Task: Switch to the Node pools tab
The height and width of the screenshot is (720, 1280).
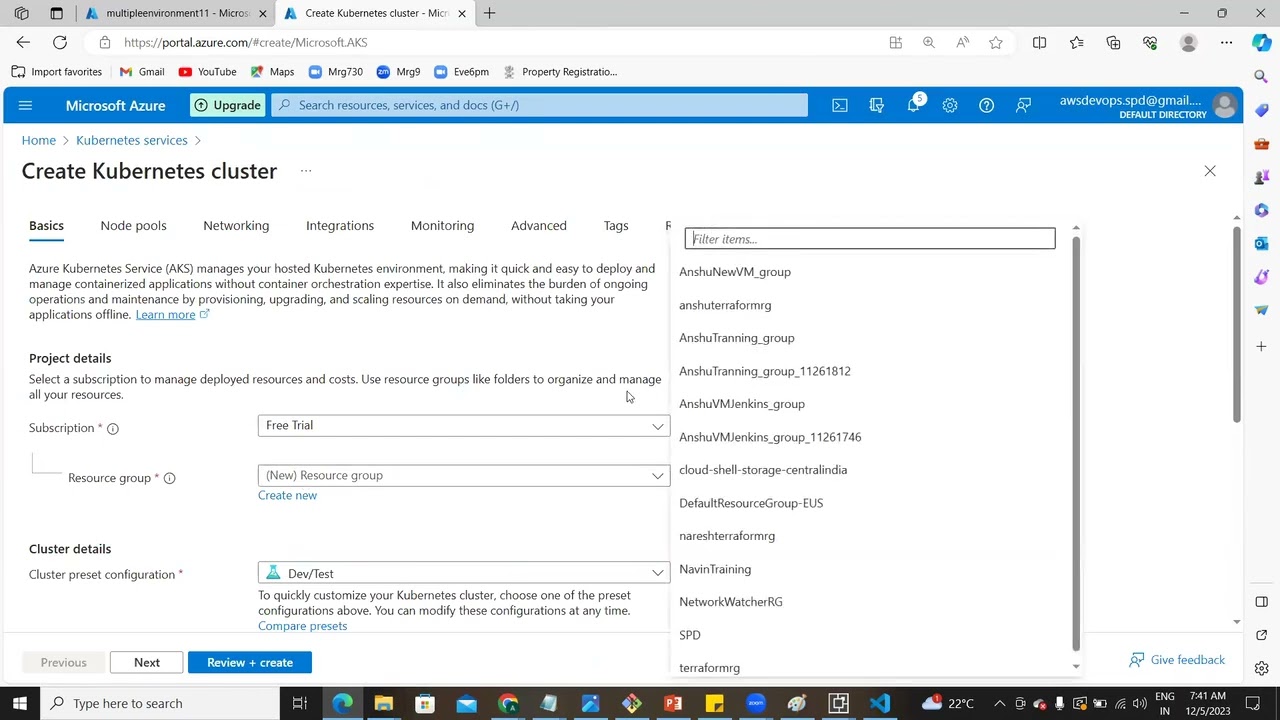Action: tap(133, 226)
